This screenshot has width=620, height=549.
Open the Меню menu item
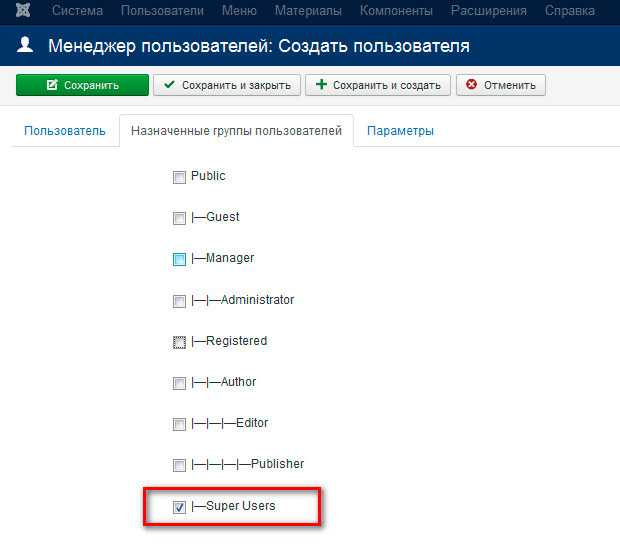pos(239,10)
